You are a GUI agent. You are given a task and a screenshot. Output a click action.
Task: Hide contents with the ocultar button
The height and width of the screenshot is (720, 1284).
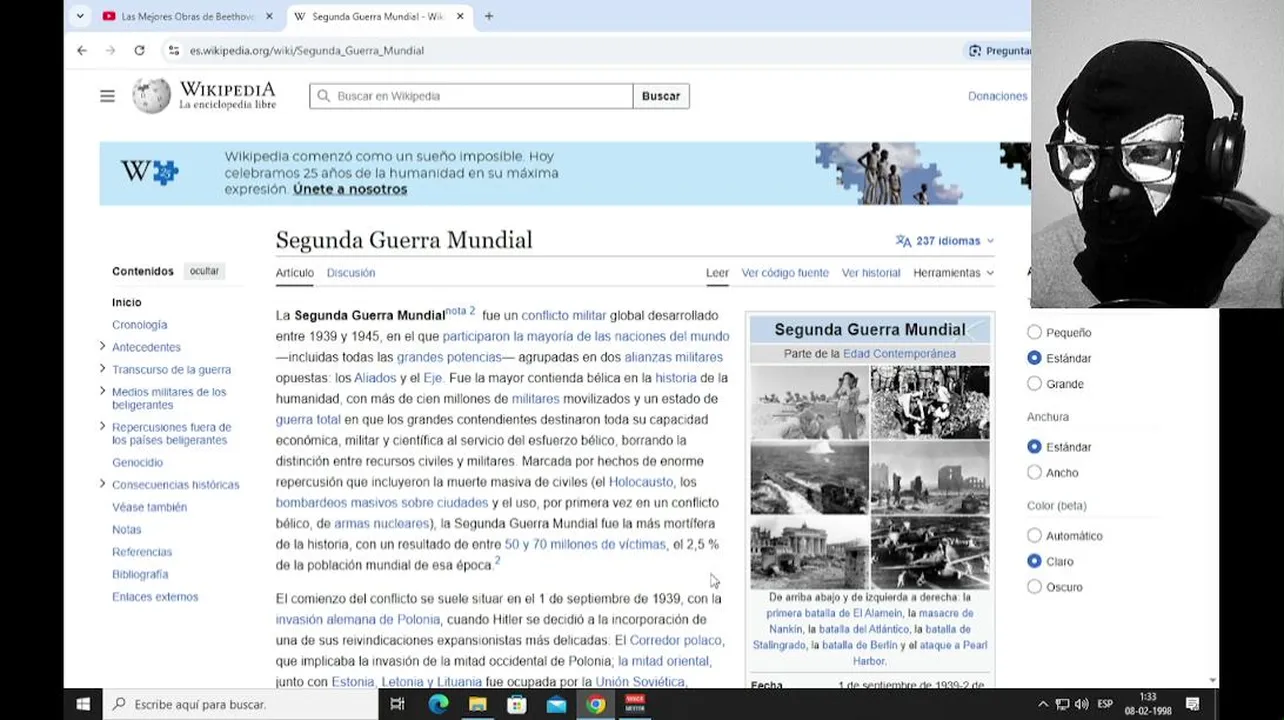pos(204,271)
